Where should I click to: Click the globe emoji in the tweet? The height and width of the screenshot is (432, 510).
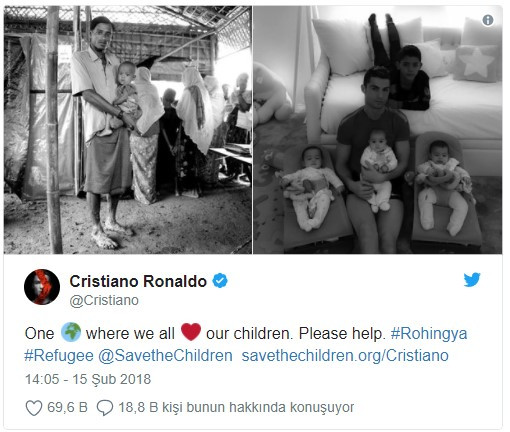(x=71, y=332)
